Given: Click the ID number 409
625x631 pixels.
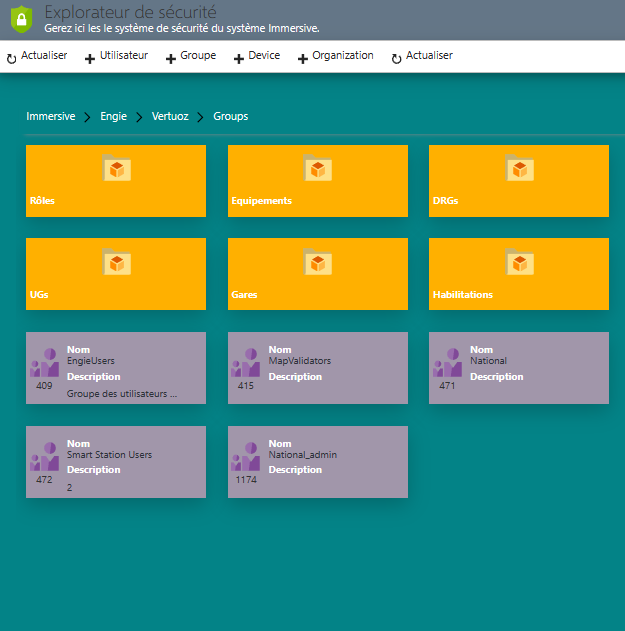Looking at the screenshot, I should pyautogui.click(x=44, y=386).
